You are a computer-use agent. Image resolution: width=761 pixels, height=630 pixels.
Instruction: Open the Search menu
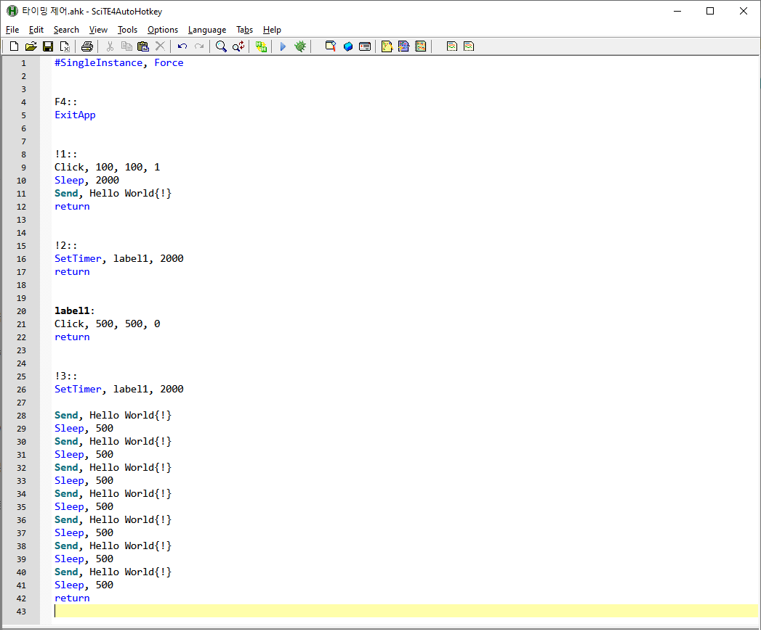66,30
